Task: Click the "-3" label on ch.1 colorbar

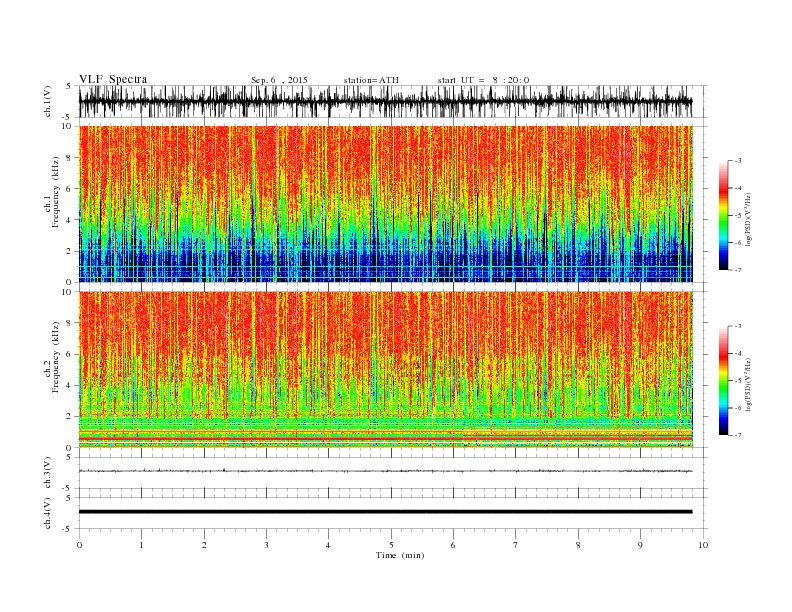Action: click(x=738, y=161)
